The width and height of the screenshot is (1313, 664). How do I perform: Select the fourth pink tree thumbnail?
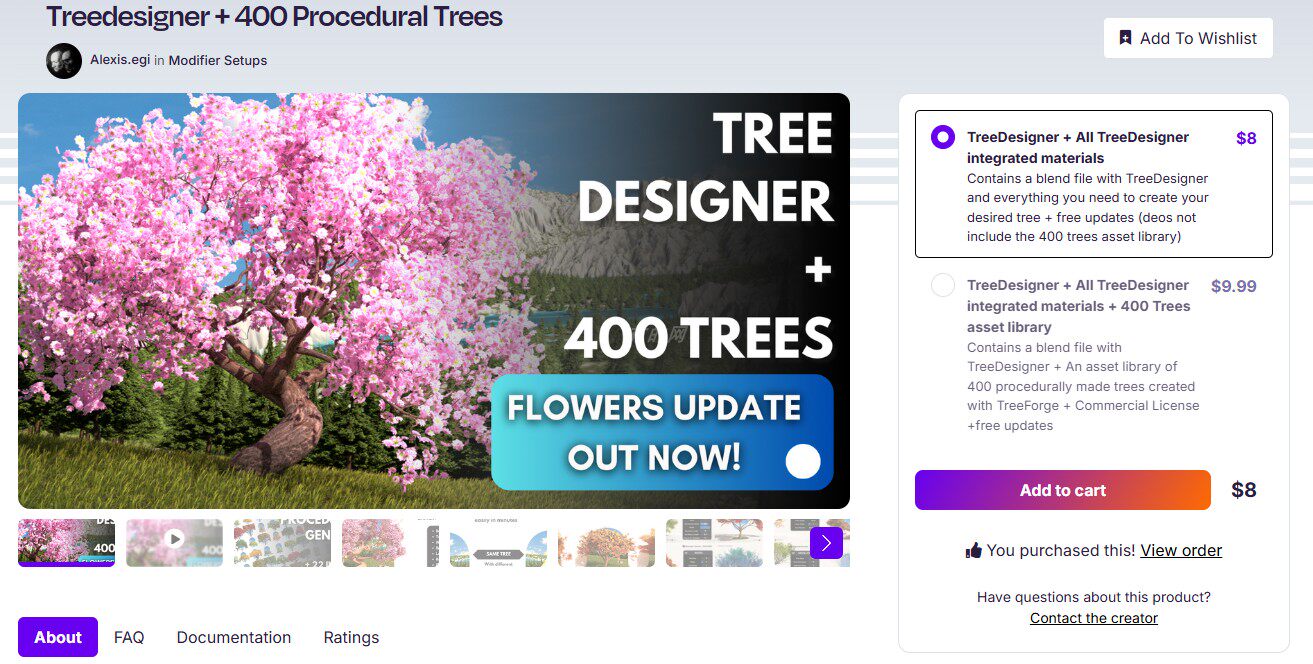point(391,543)
